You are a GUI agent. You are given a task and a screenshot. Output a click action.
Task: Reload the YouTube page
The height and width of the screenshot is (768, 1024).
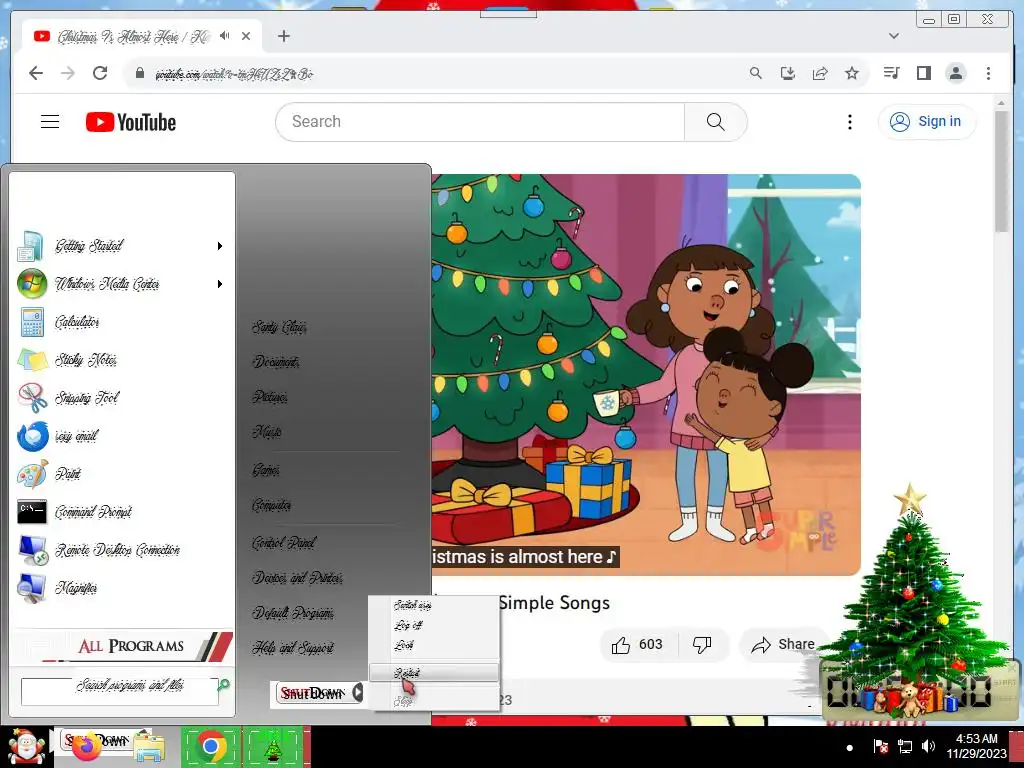(100, 73)
